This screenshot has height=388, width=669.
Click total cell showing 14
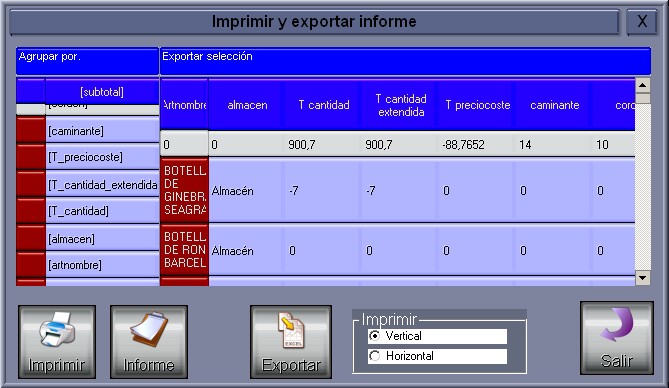pyautogui.click(x=554, y=145)
